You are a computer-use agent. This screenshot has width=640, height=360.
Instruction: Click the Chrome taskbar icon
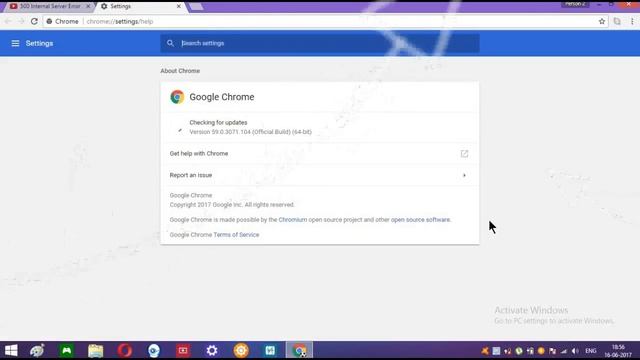pyautogui.click(x=299, y=351)
